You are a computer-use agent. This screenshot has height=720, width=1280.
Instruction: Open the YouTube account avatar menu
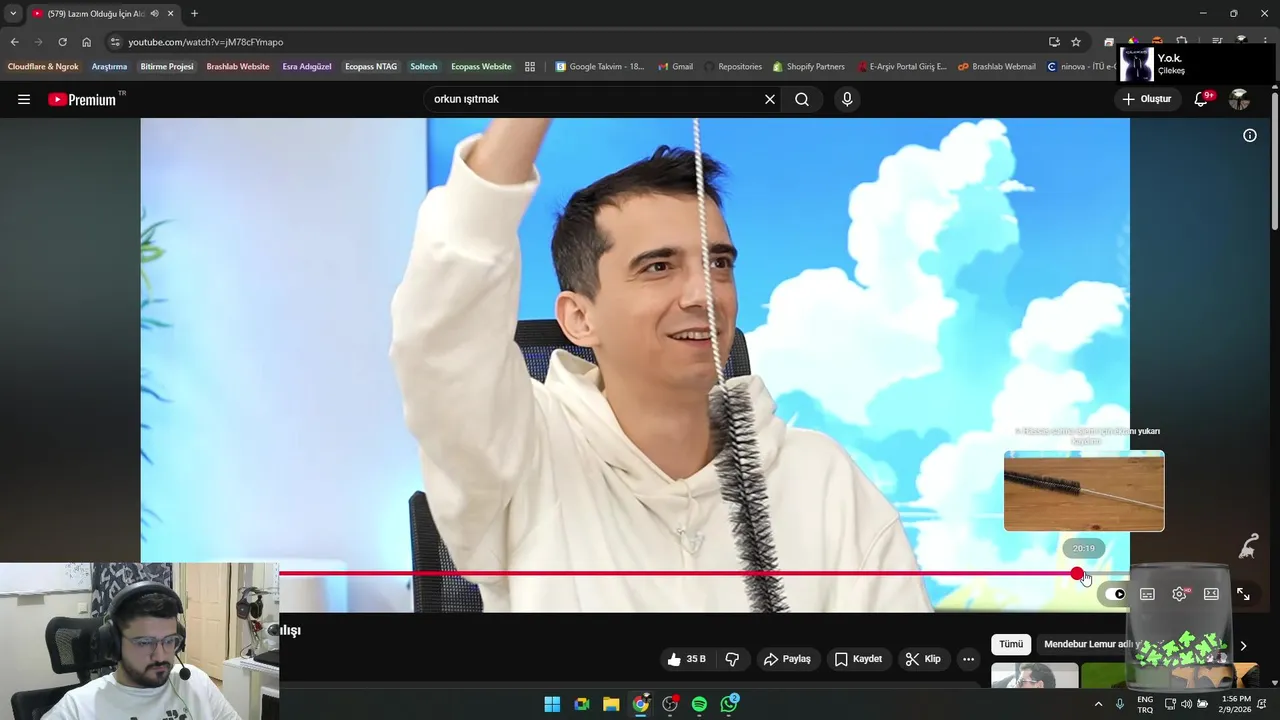(1239, 99)
